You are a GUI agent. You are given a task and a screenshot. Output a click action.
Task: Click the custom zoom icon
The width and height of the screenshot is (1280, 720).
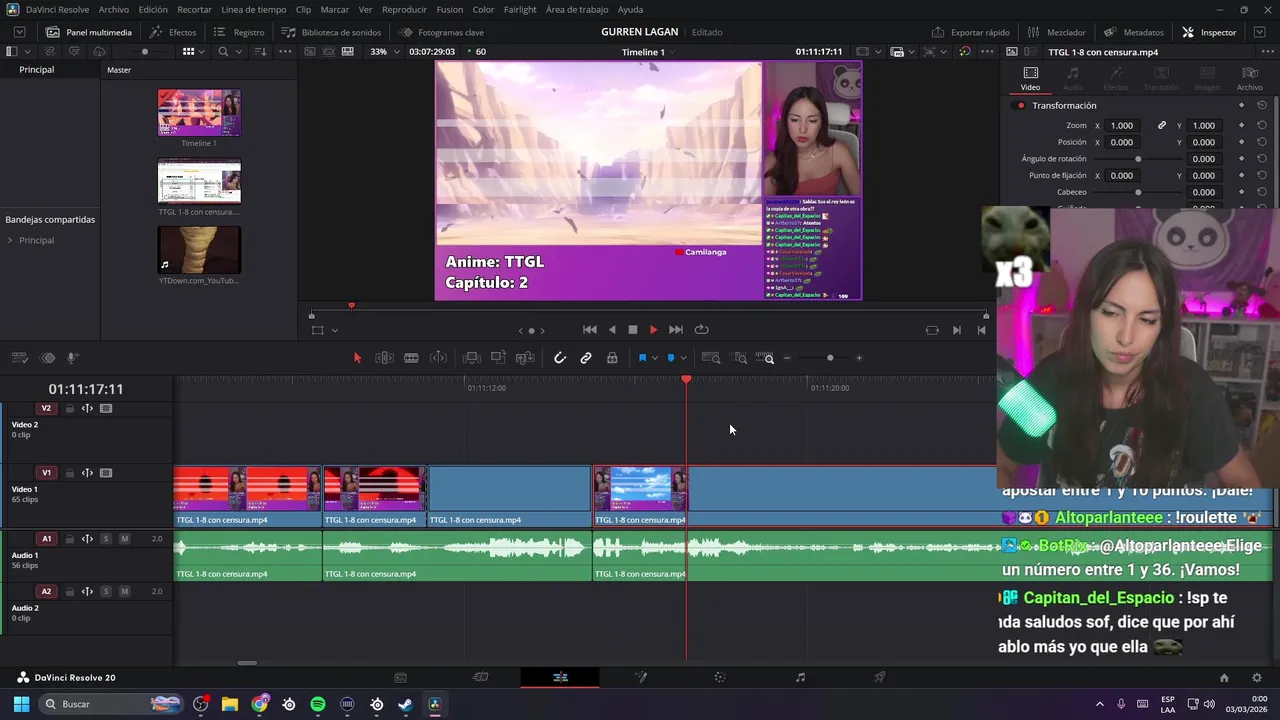765,358
